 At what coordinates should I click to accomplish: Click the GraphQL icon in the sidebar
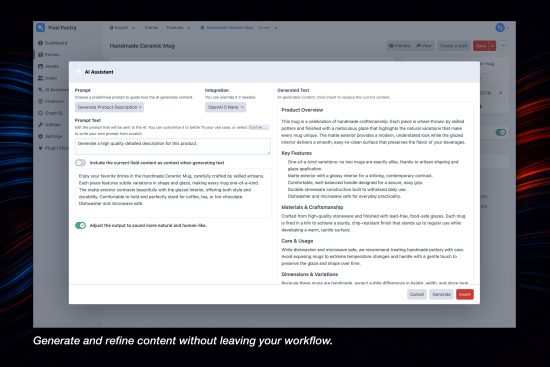[x=40, y=113]
